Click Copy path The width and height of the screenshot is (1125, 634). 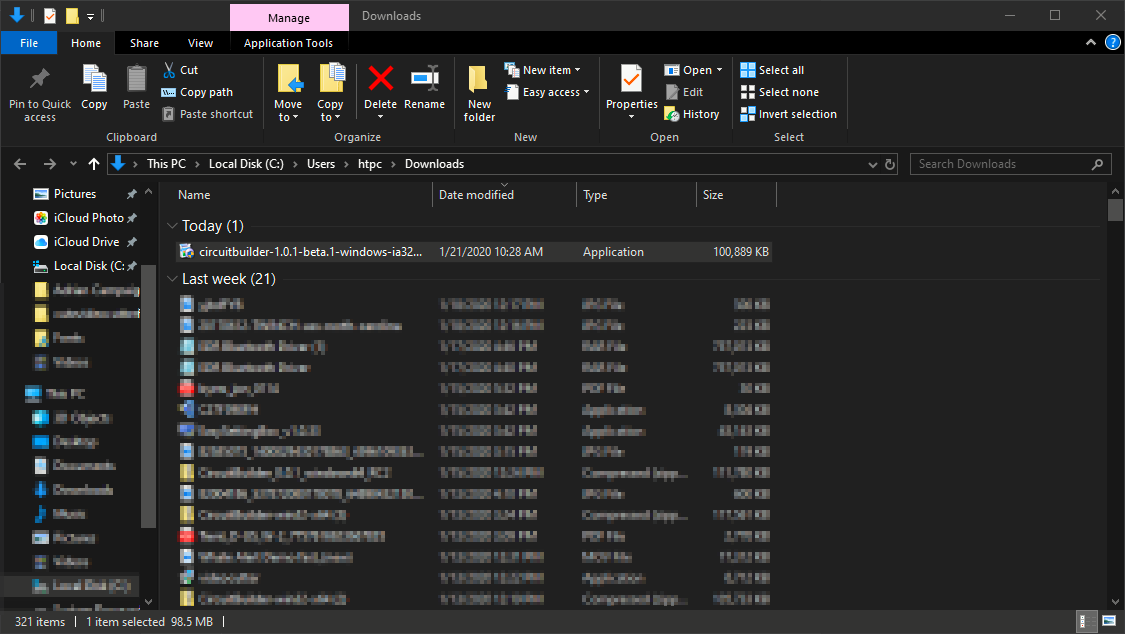pyautogui.click(x=197, y=92)
